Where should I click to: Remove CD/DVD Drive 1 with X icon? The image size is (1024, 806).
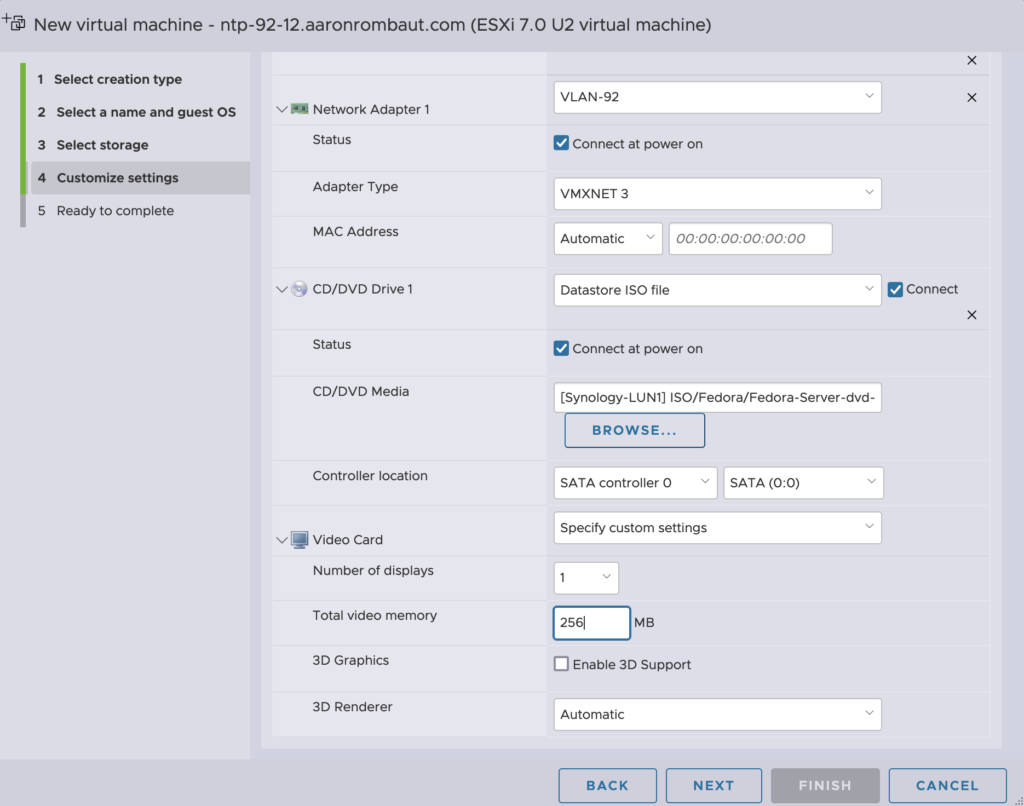(971, 315)
